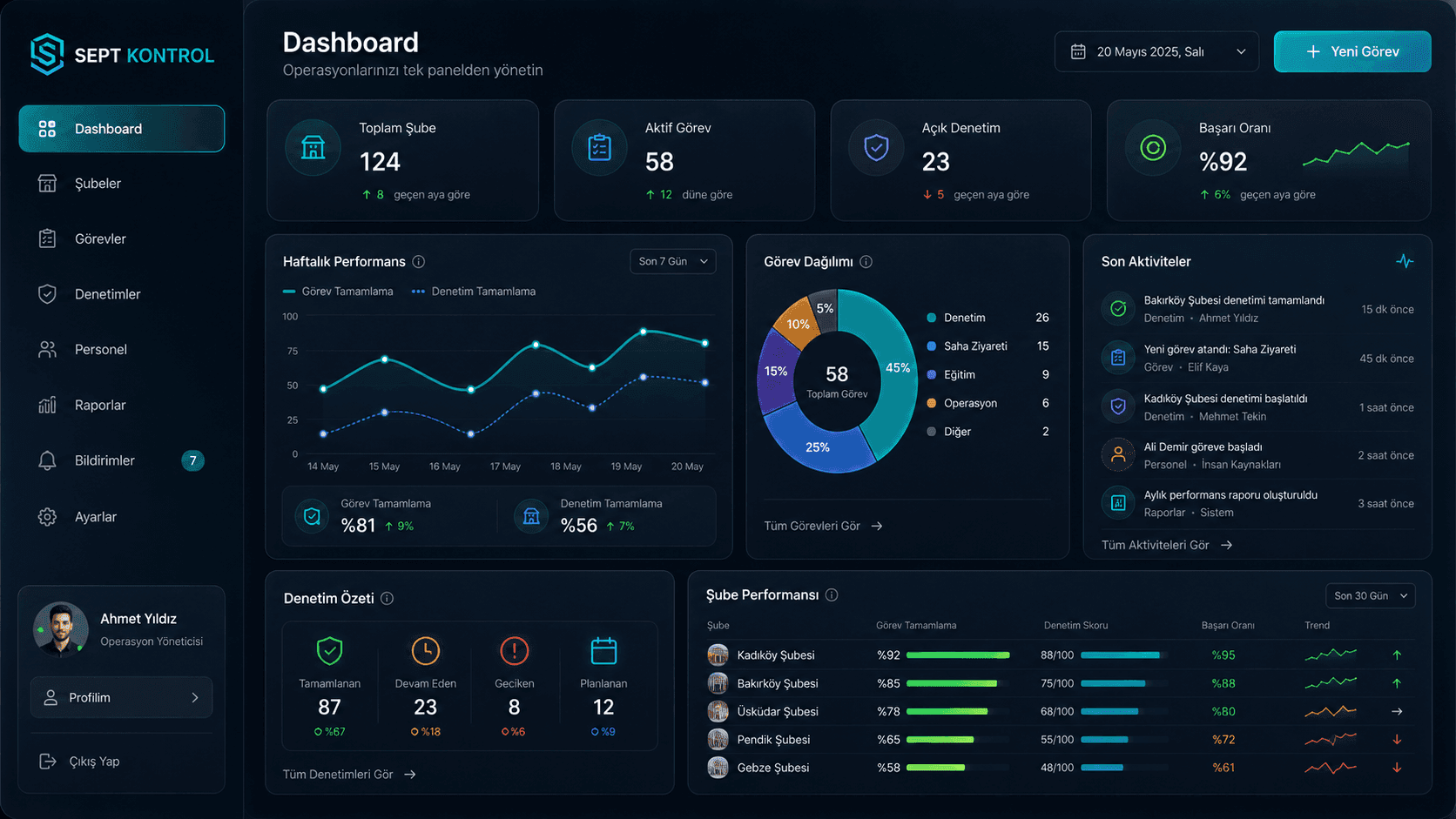The height and width of the screenshot is (819, 1456).
Task: Click the 45% donut chart segment
Action: pos(897,368)
